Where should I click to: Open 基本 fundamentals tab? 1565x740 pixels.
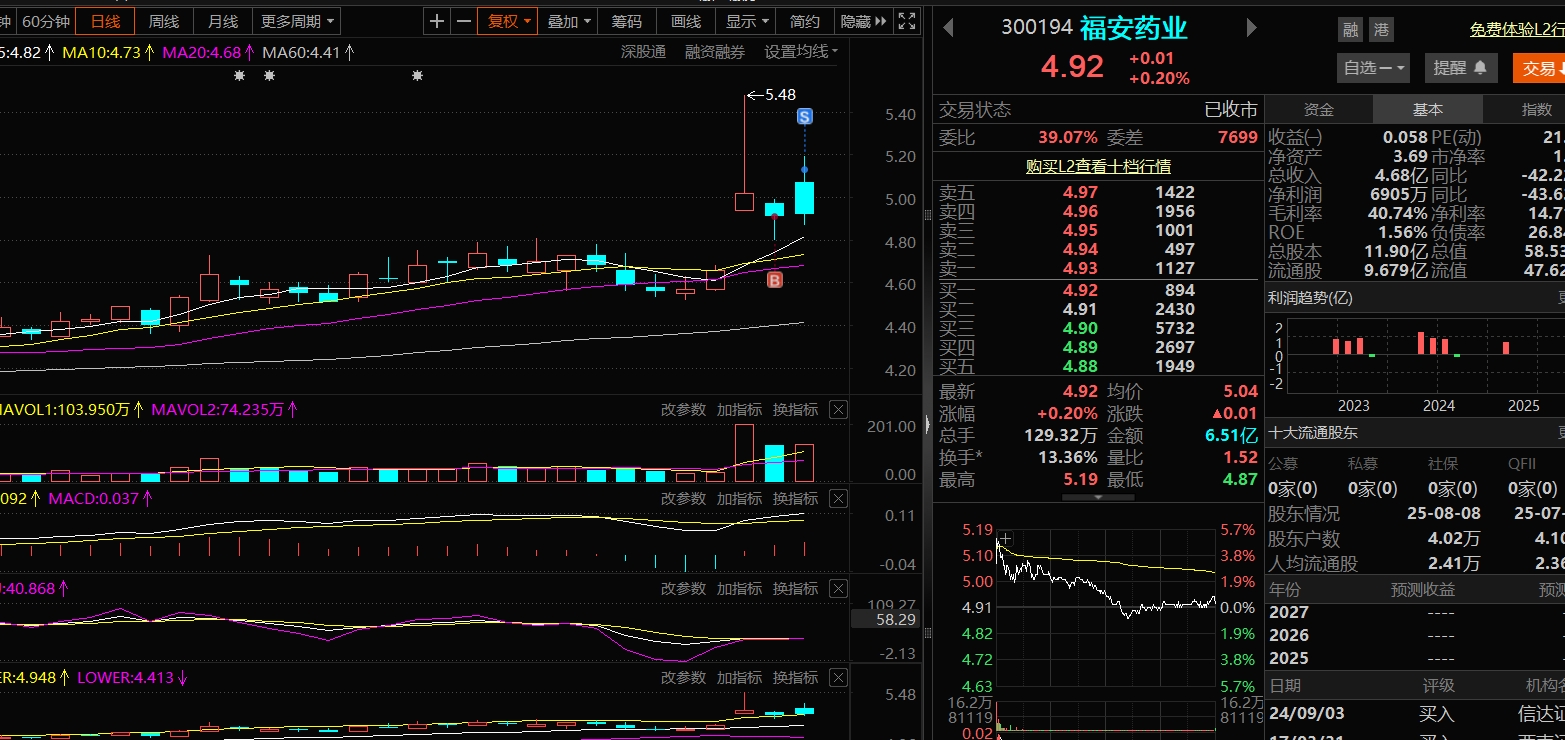[x=1428, y=110]
